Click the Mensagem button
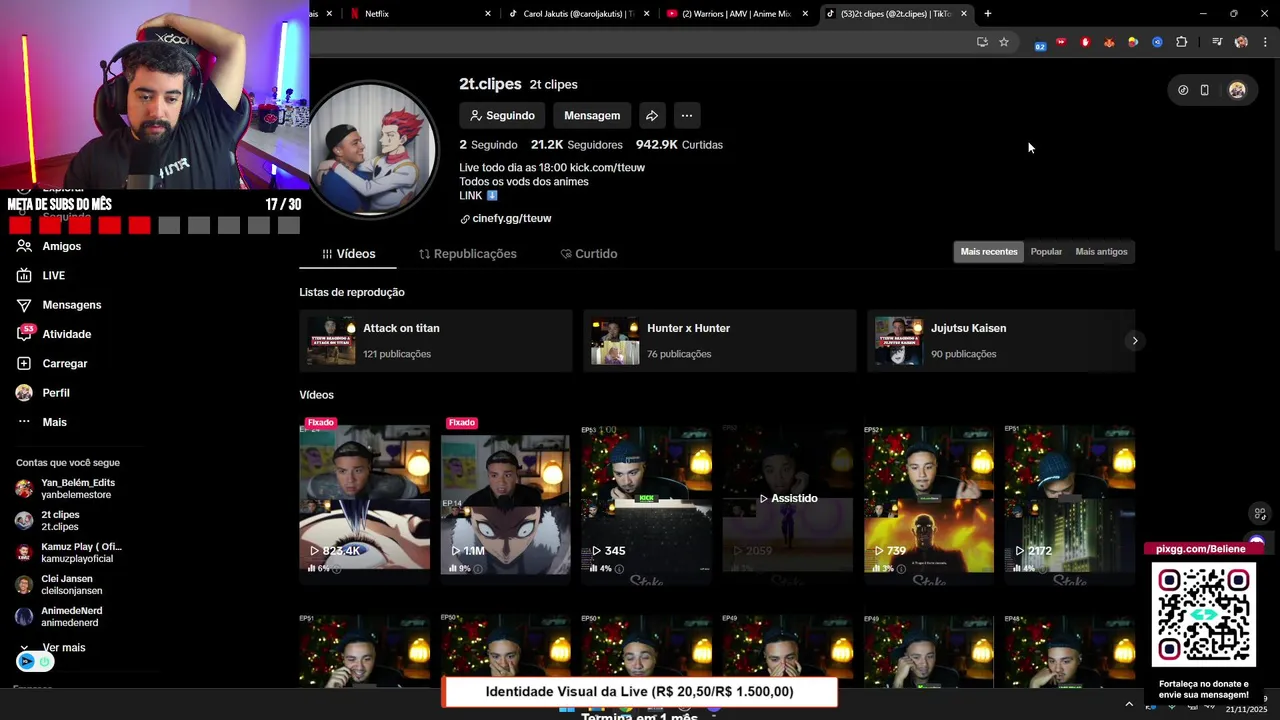This screenshot has width=1280, height=720. [x=592, y=116]
